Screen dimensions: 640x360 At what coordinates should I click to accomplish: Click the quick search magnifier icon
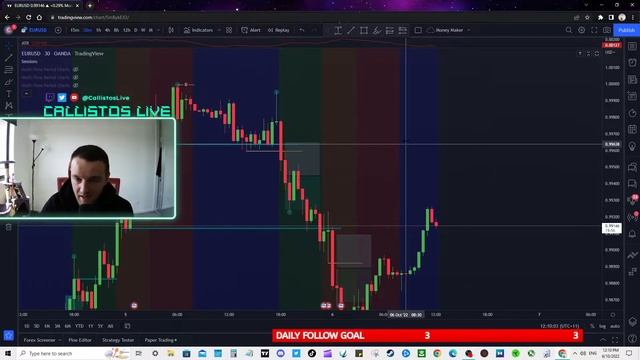[x=569, y=30]
